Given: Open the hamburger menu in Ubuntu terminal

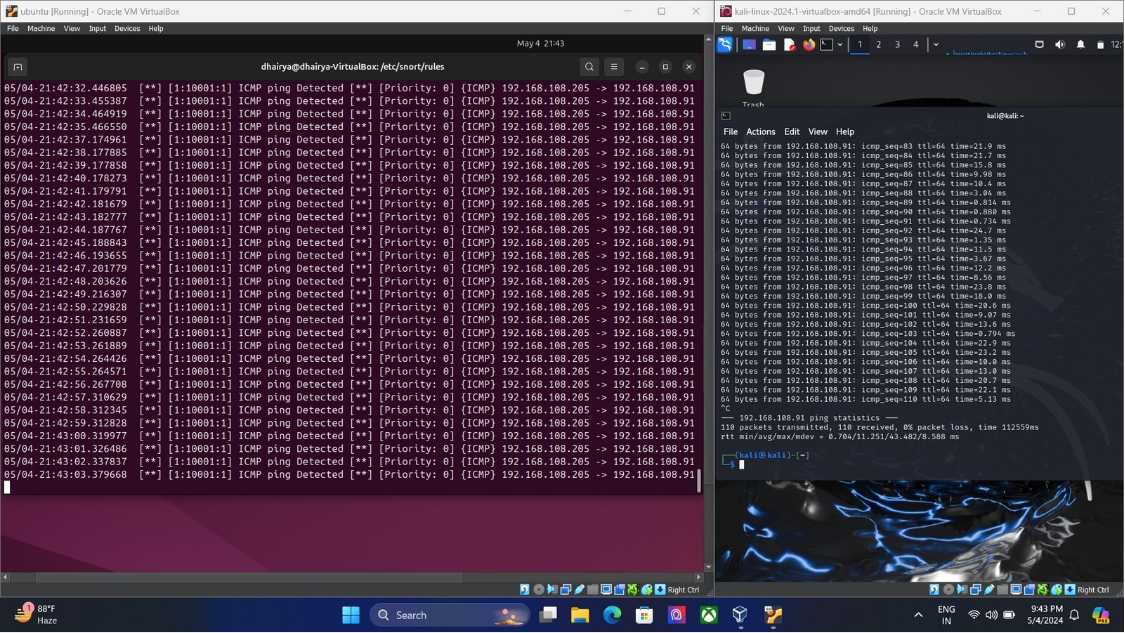Looking at the screenshot, I should pyautogui.click(x=614, y=67).
